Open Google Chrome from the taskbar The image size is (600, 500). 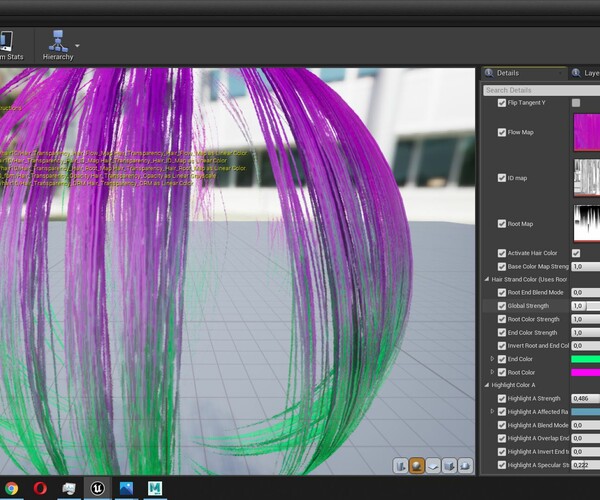click(x=11, y=489)
